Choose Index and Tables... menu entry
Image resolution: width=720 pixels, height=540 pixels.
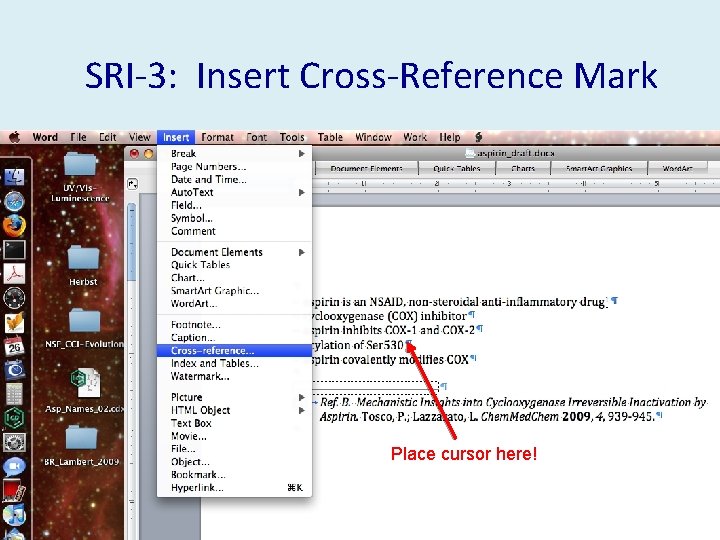(234, 363)
